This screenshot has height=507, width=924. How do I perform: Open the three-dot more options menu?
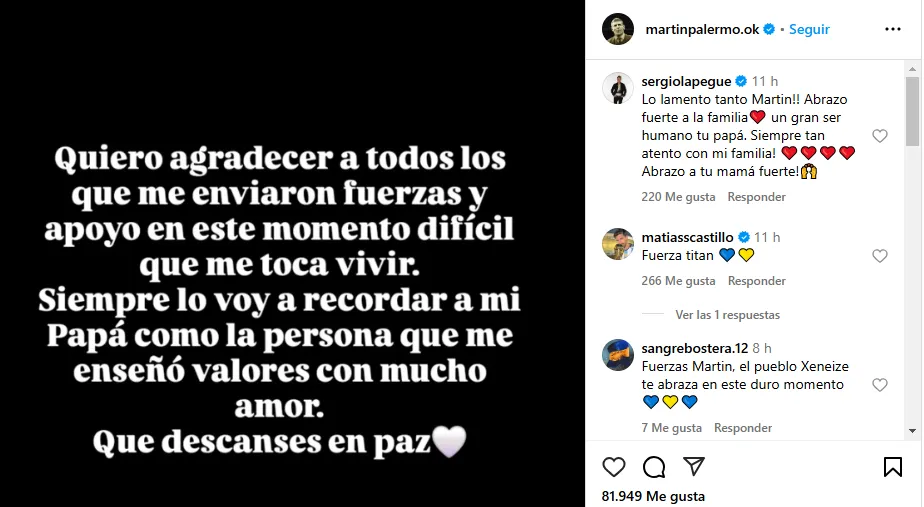pos(893,29)
